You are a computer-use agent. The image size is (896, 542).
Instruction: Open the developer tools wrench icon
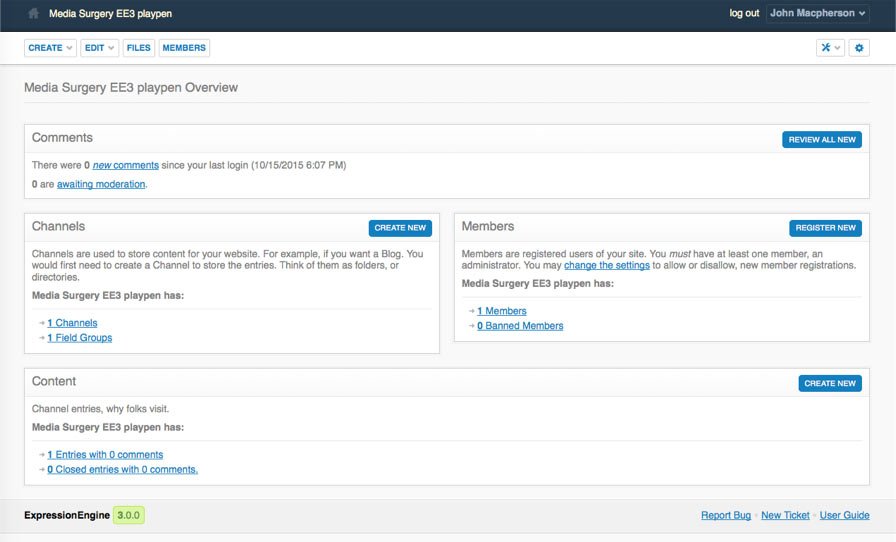[830, 47]
